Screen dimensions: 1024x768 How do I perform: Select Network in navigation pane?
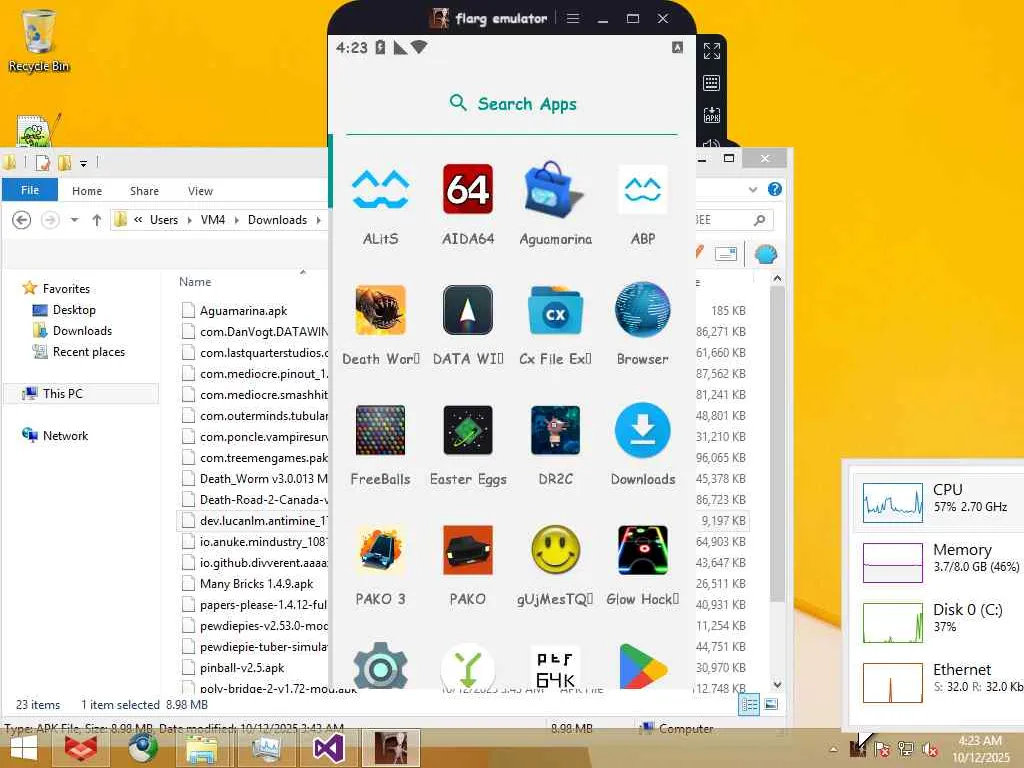[65, 436]
